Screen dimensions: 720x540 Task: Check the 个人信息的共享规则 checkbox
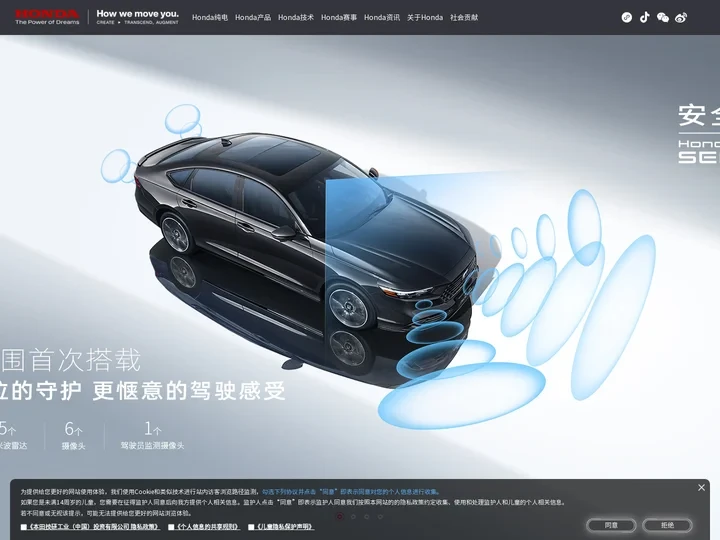pos(171,527)
